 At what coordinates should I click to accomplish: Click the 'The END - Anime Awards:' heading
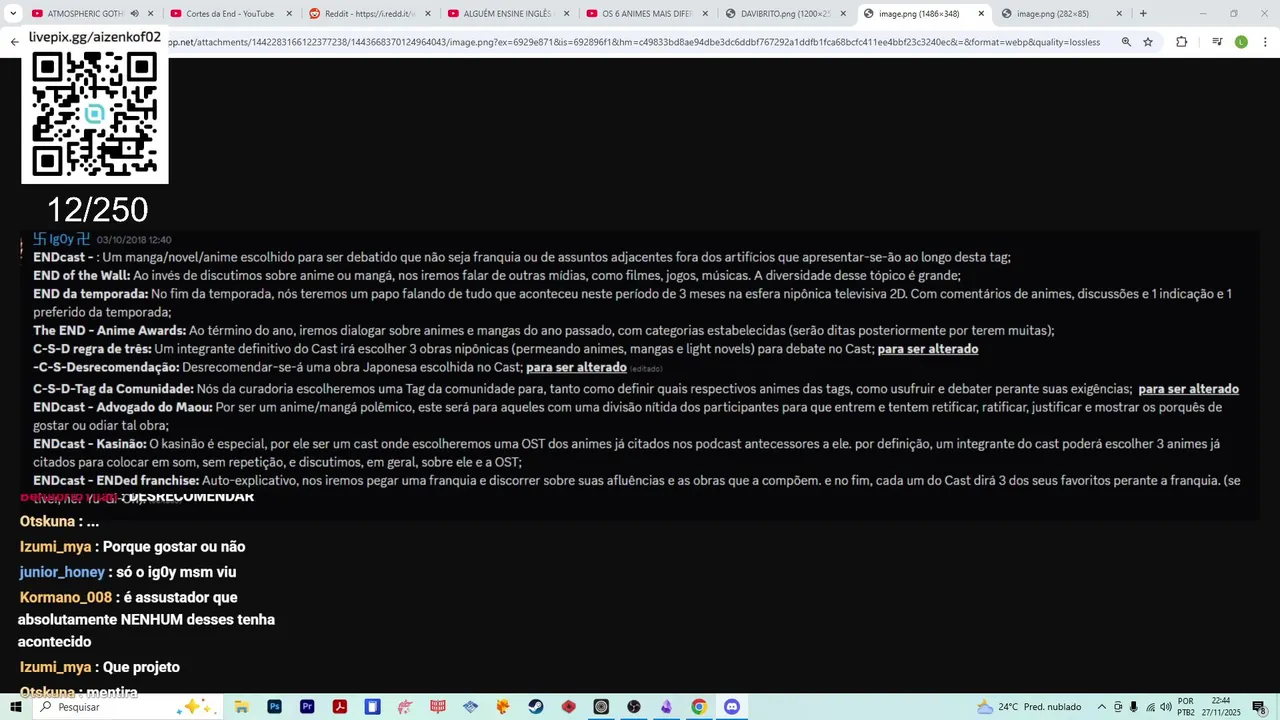110,331
